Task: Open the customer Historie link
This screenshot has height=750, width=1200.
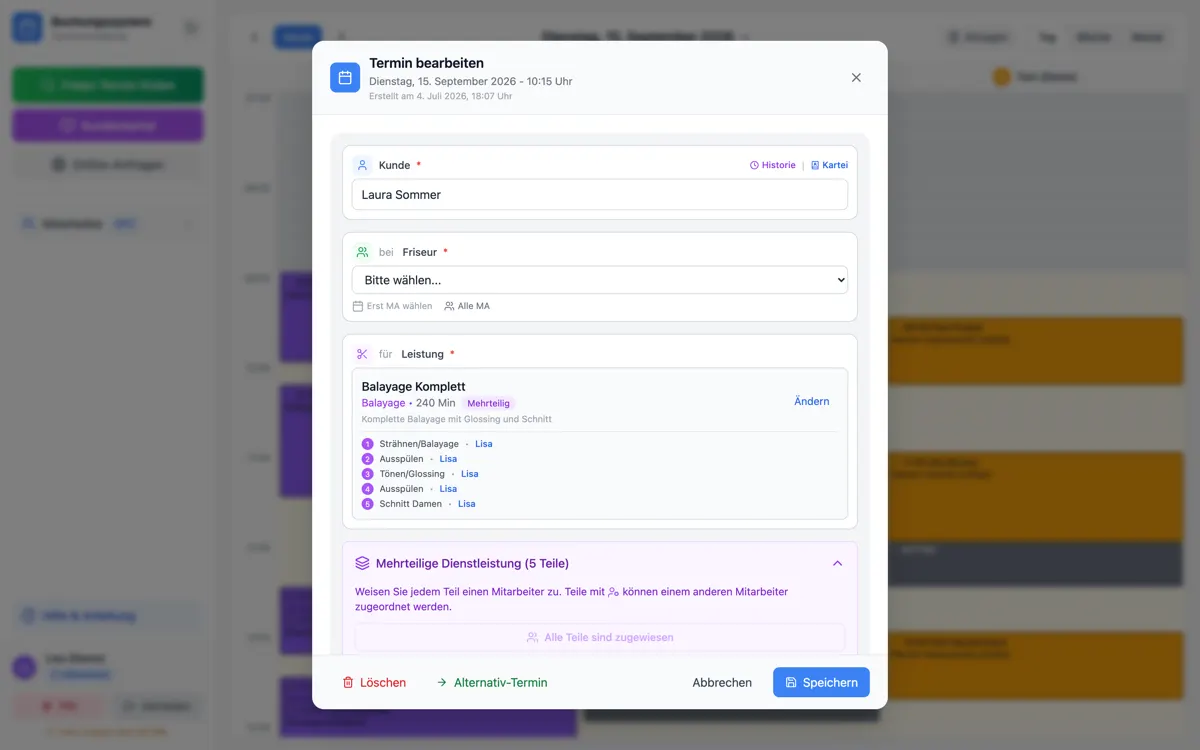Action: tap(773, 165)
